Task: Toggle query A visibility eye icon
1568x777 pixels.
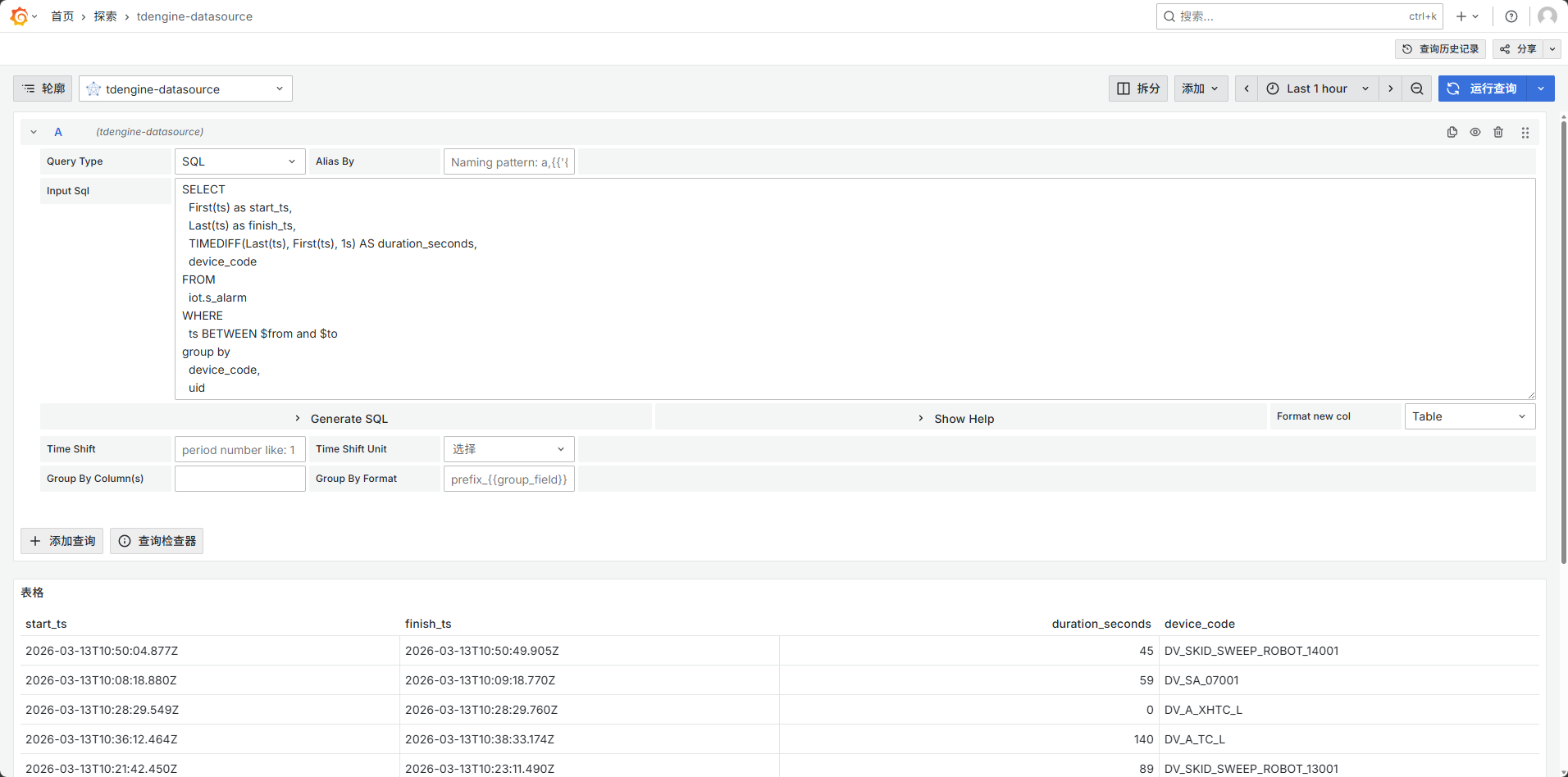Action: pos(1475,132)
